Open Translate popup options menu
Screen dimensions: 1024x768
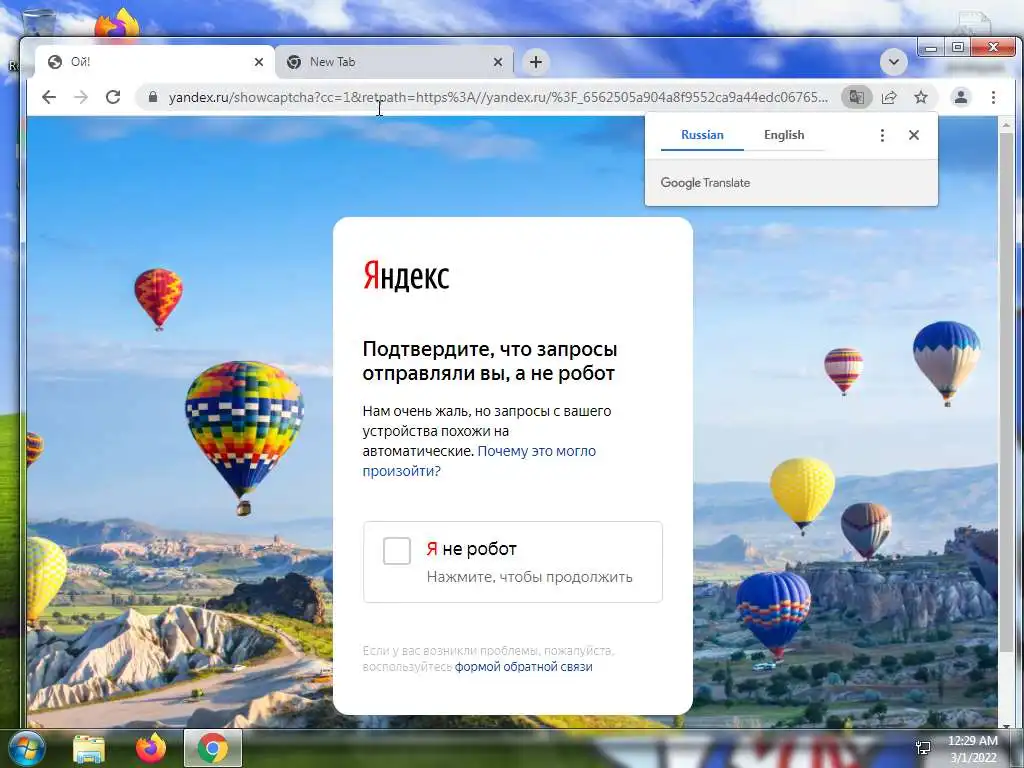pyautogui.click(x=882, y=135)
